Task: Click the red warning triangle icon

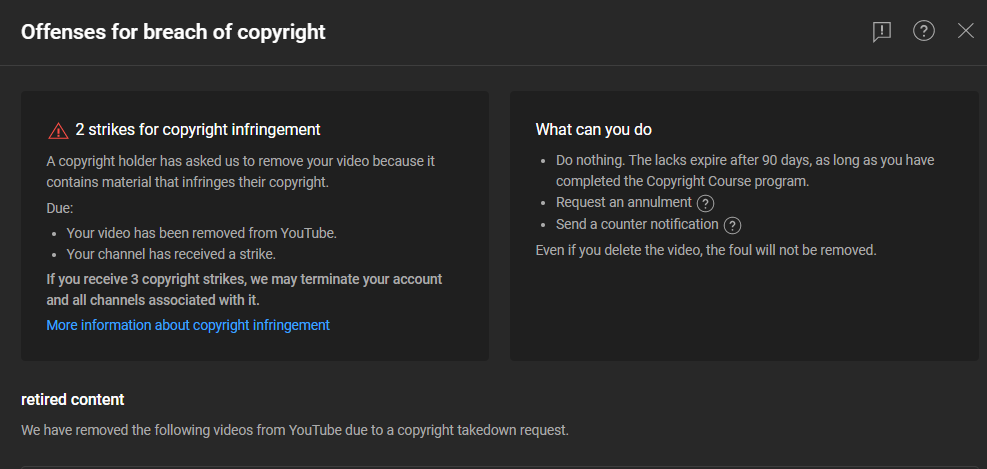Action: pyautogui.click(x=58, y=130)
